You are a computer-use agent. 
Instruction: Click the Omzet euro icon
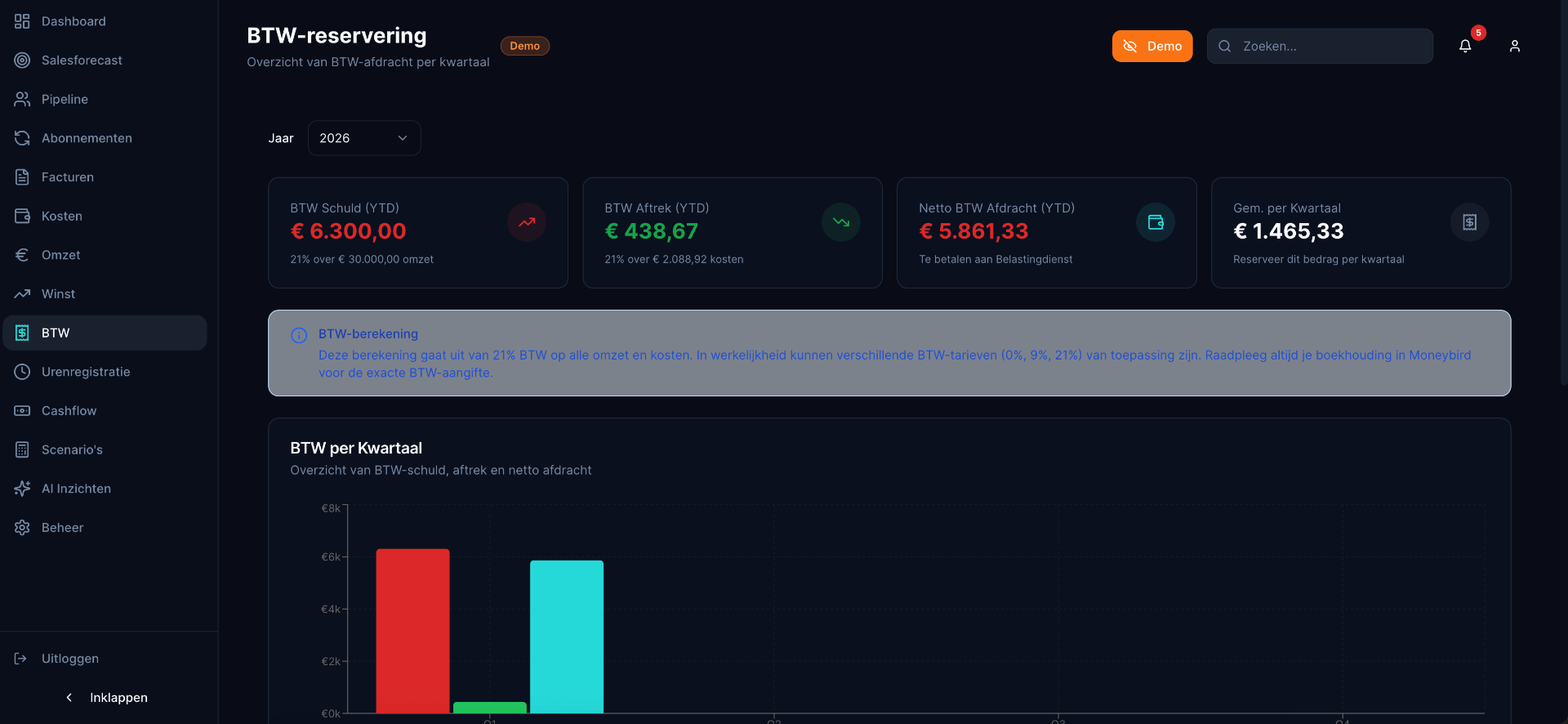pos(22,255)
